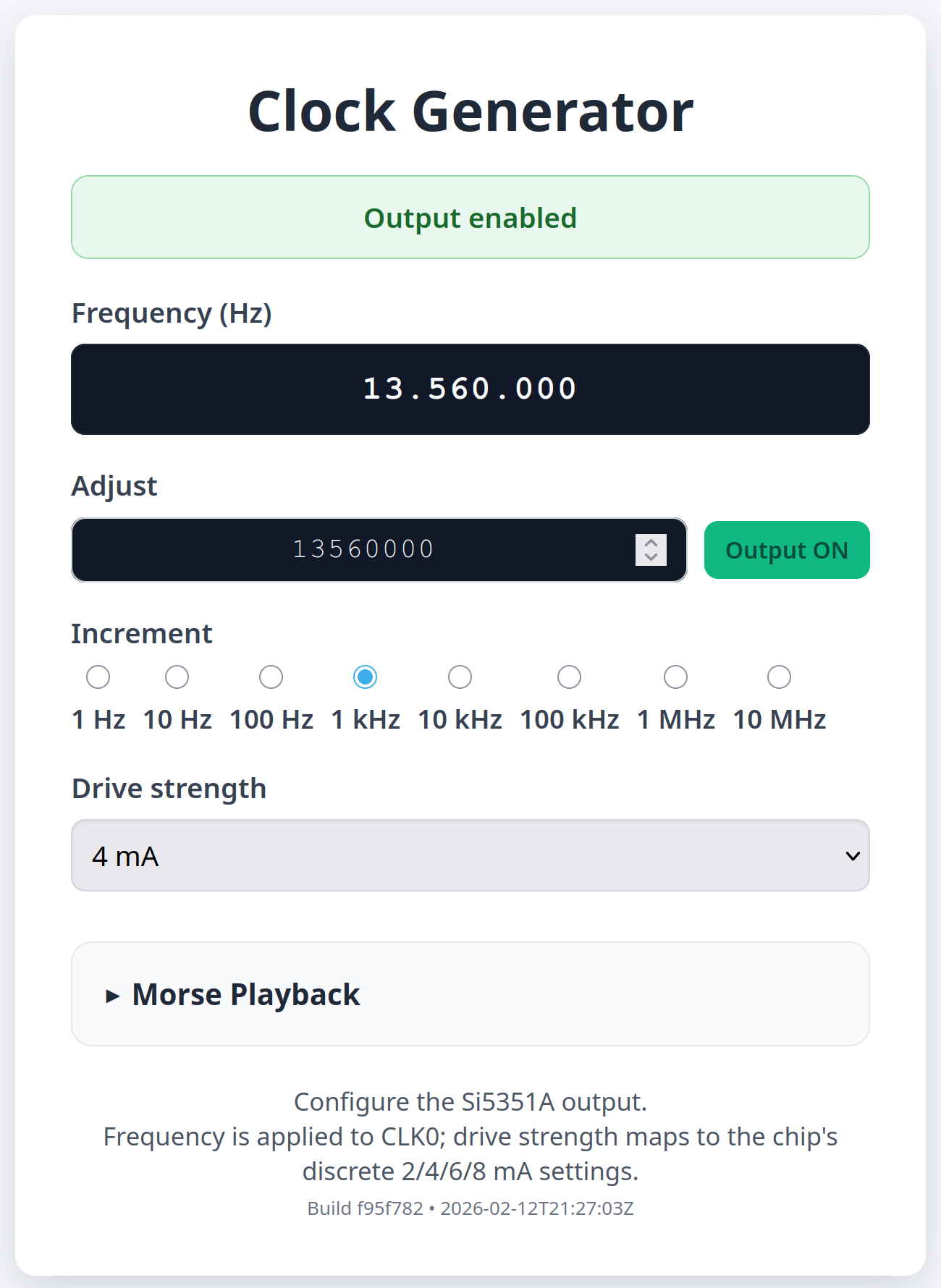The height and width of the screenshot is (1288, 941).
Task: Set increment to 10 MHz
Action: [x=780, y=677]
